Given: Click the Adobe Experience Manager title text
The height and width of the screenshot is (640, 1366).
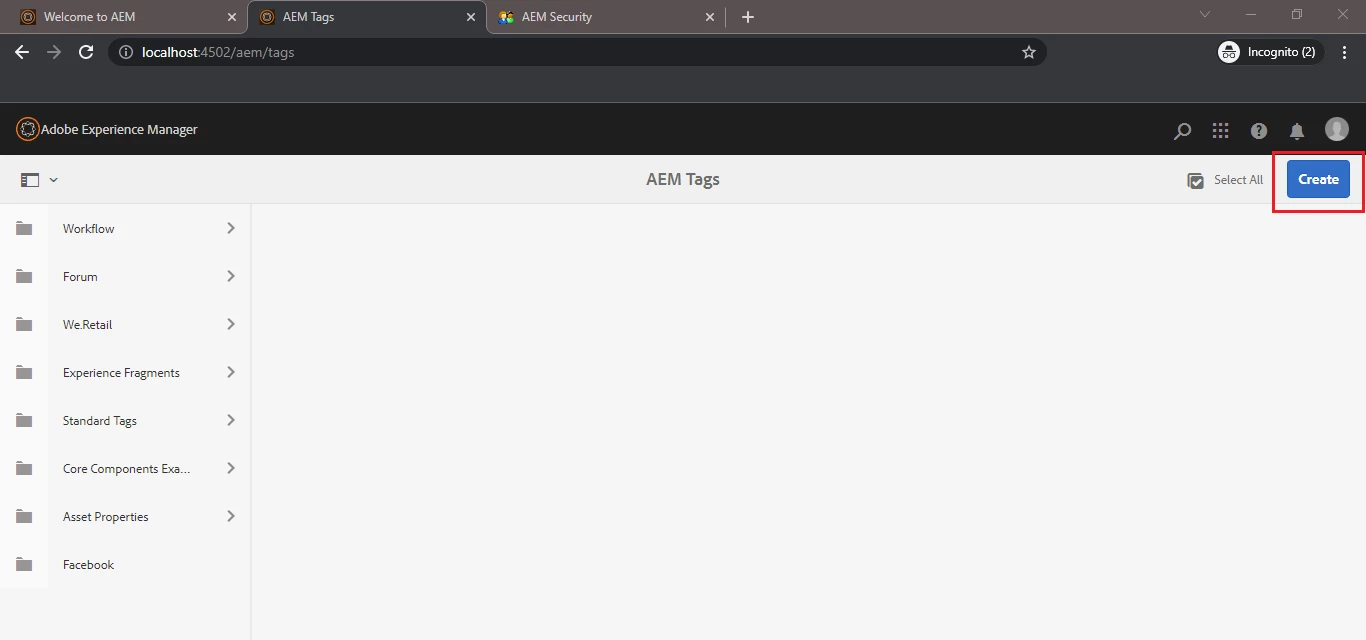Looking at the screenshot, I should tap(119, 129).
